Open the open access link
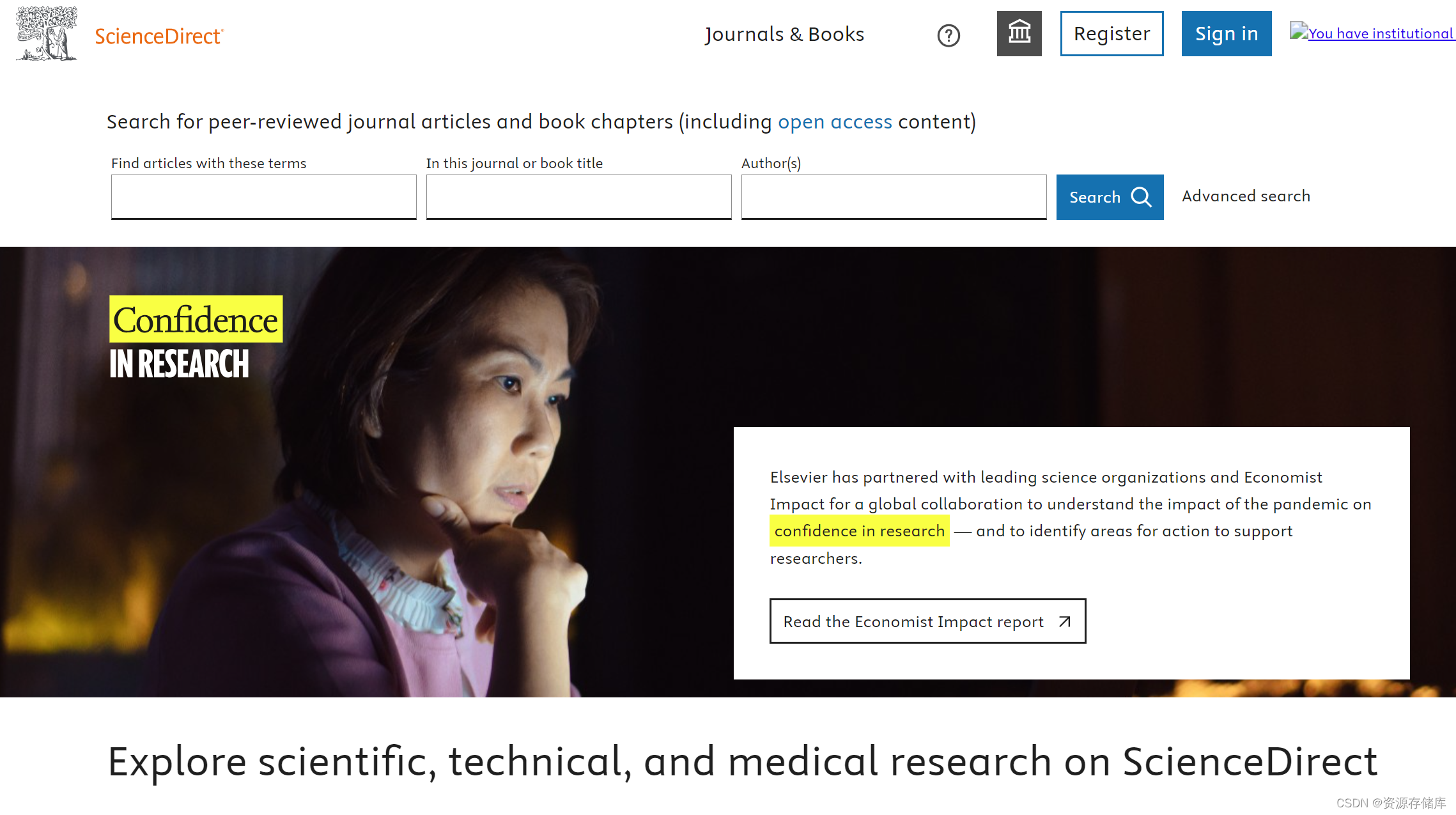 coord(835,121)
